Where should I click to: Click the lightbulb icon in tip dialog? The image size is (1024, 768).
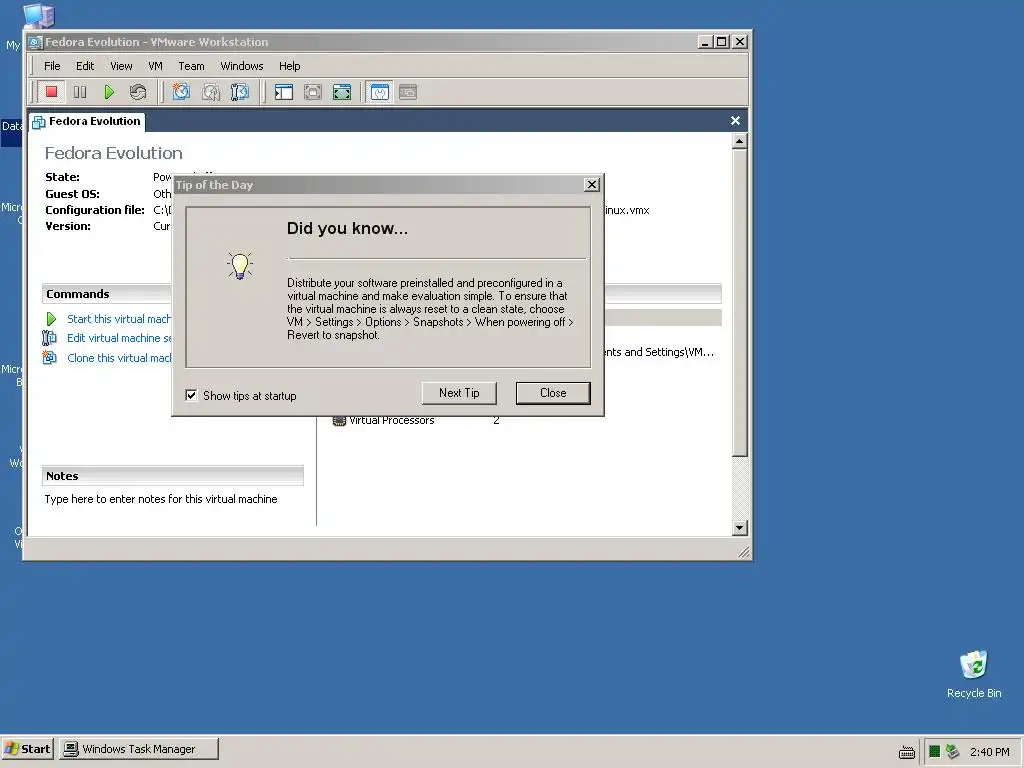240,266
